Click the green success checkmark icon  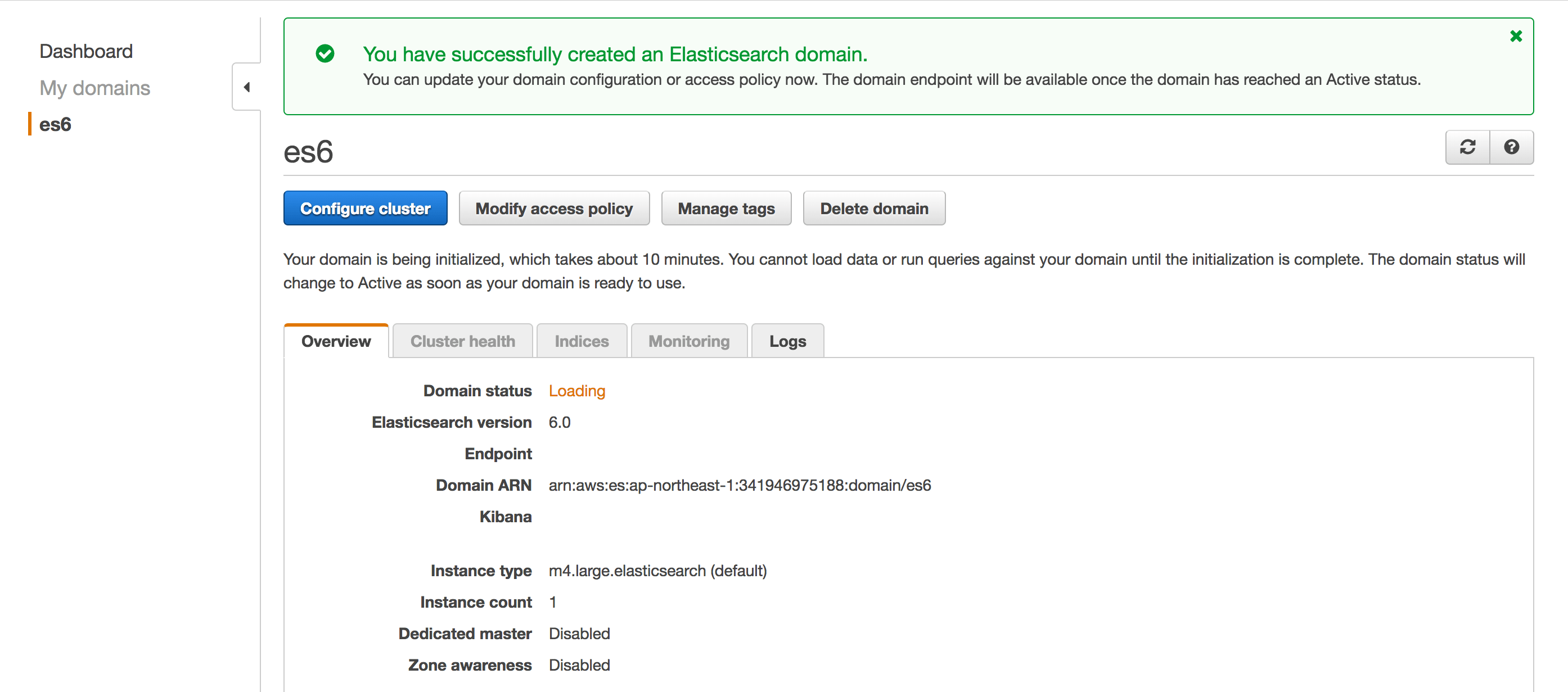(x=326, y=54)
